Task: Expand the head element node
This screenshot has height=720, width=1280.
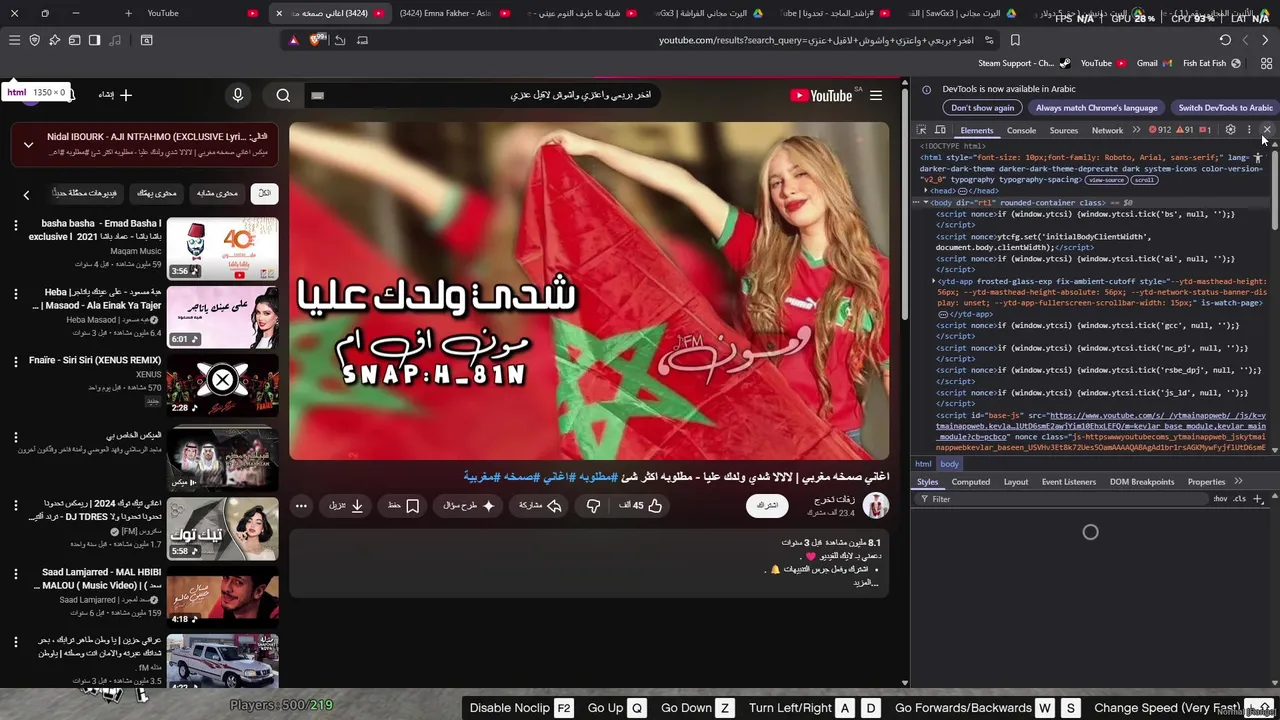Action: [926, 191]
